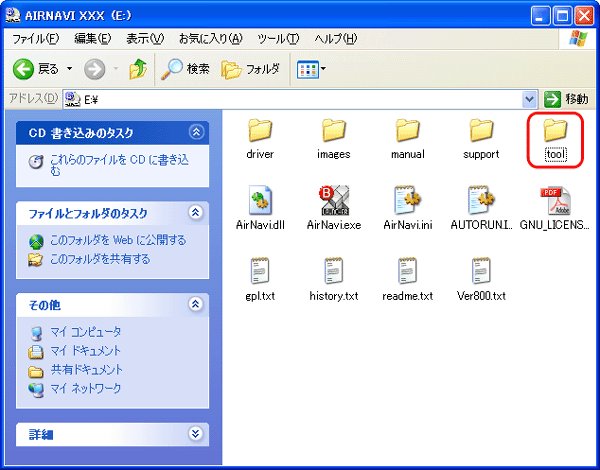Click the マイ コンピュータ link
Image resolution: width=600 pixels, height=470 pixels.
86,332
